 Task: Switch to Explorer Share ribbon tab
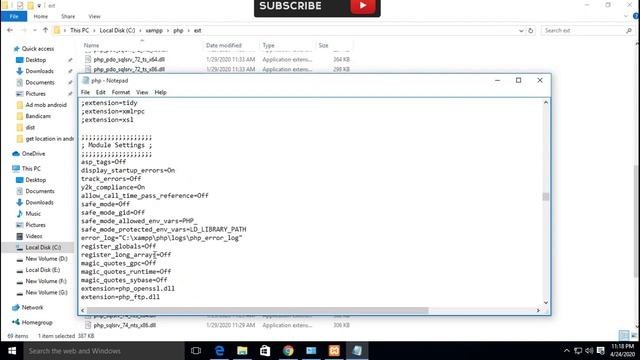coord(68,16)
